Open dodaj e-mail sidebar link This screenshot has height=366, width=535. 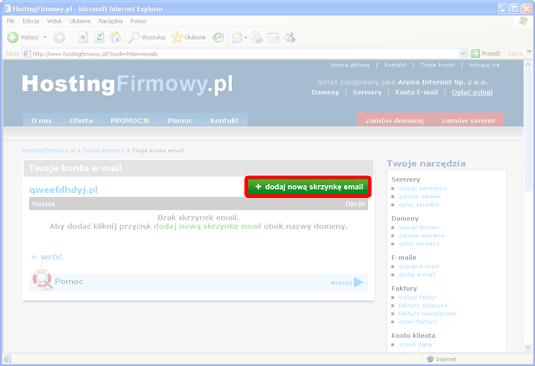(x=417, y=275)
